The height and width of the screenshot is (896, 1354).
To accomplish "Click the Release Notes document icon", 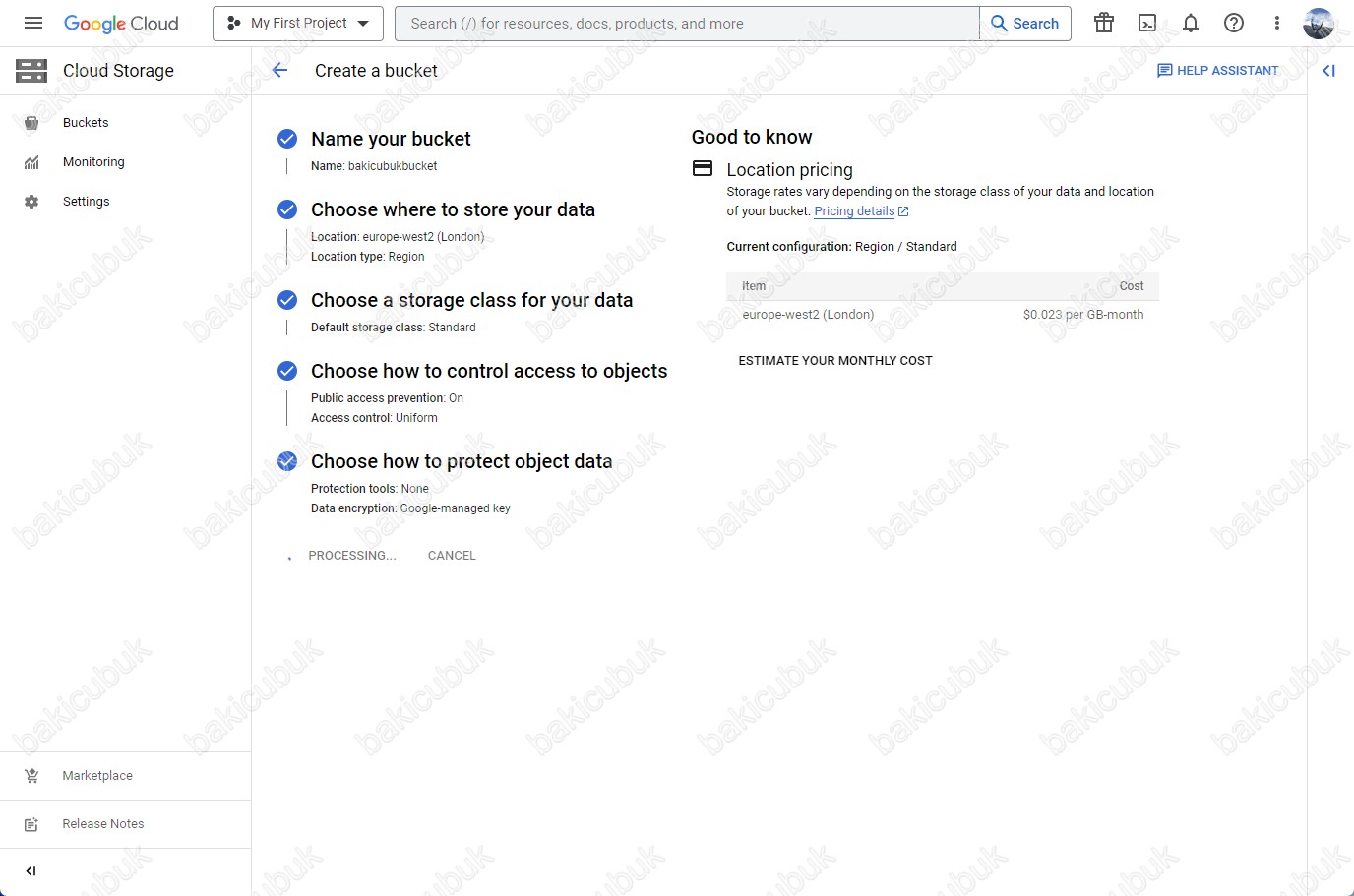I will (31, 824).
